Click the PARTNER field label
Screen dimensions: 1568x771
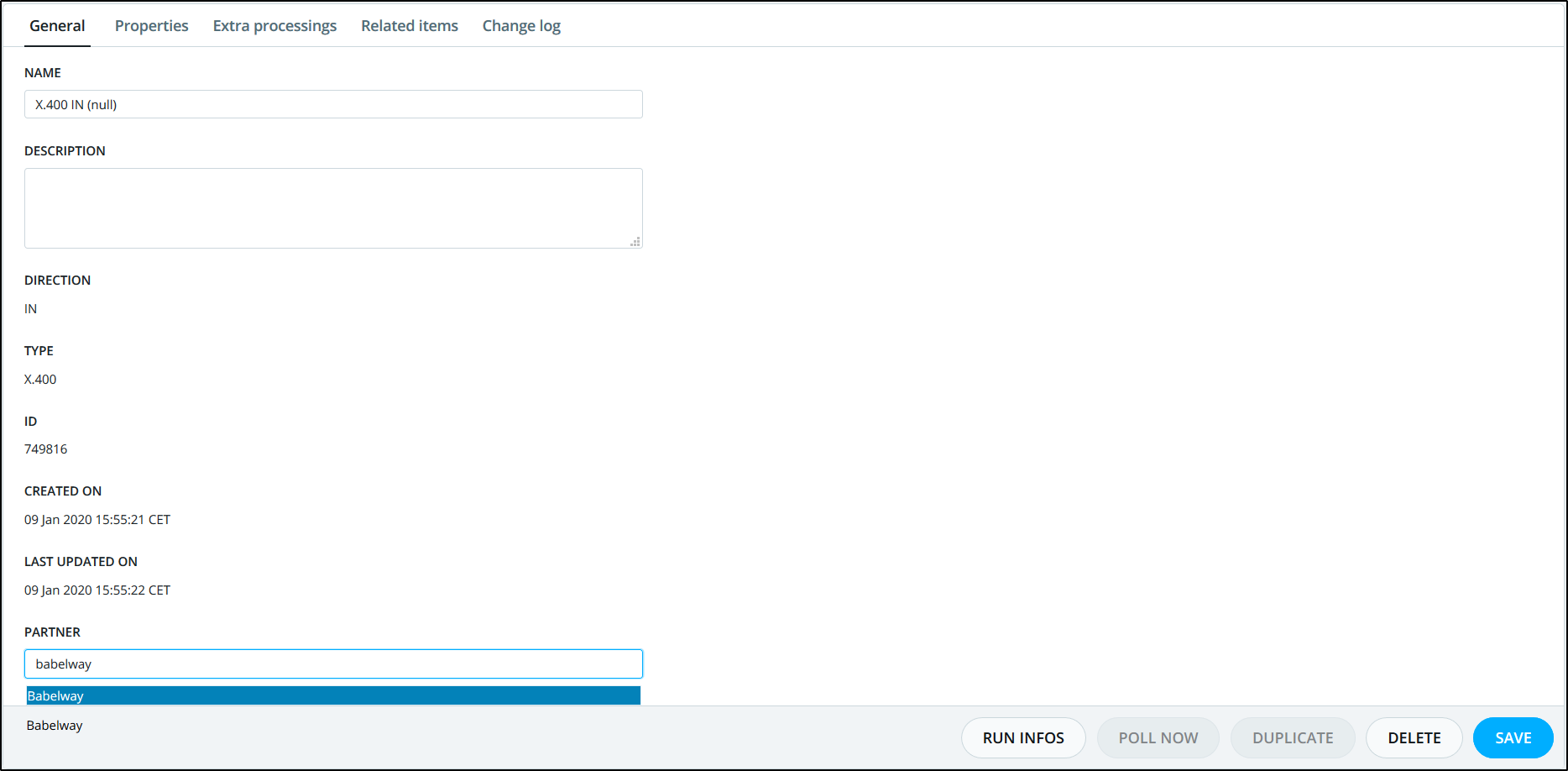click(x=52, y=632)
